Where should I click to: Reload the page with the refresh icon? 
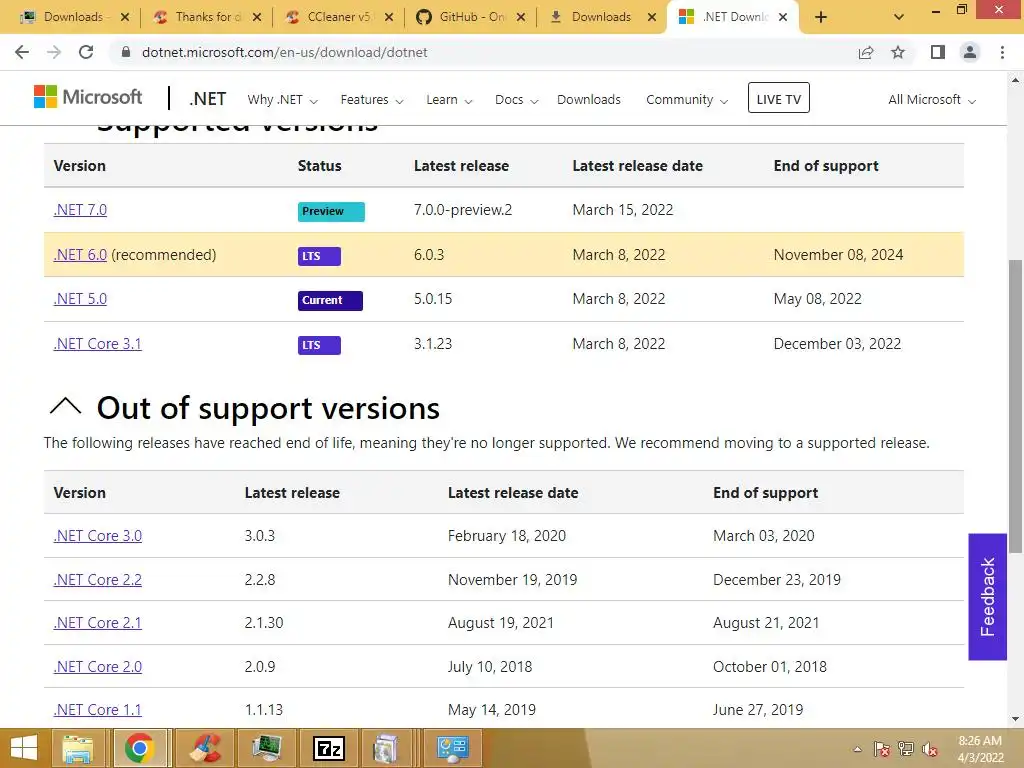click(x=86, y=52)
